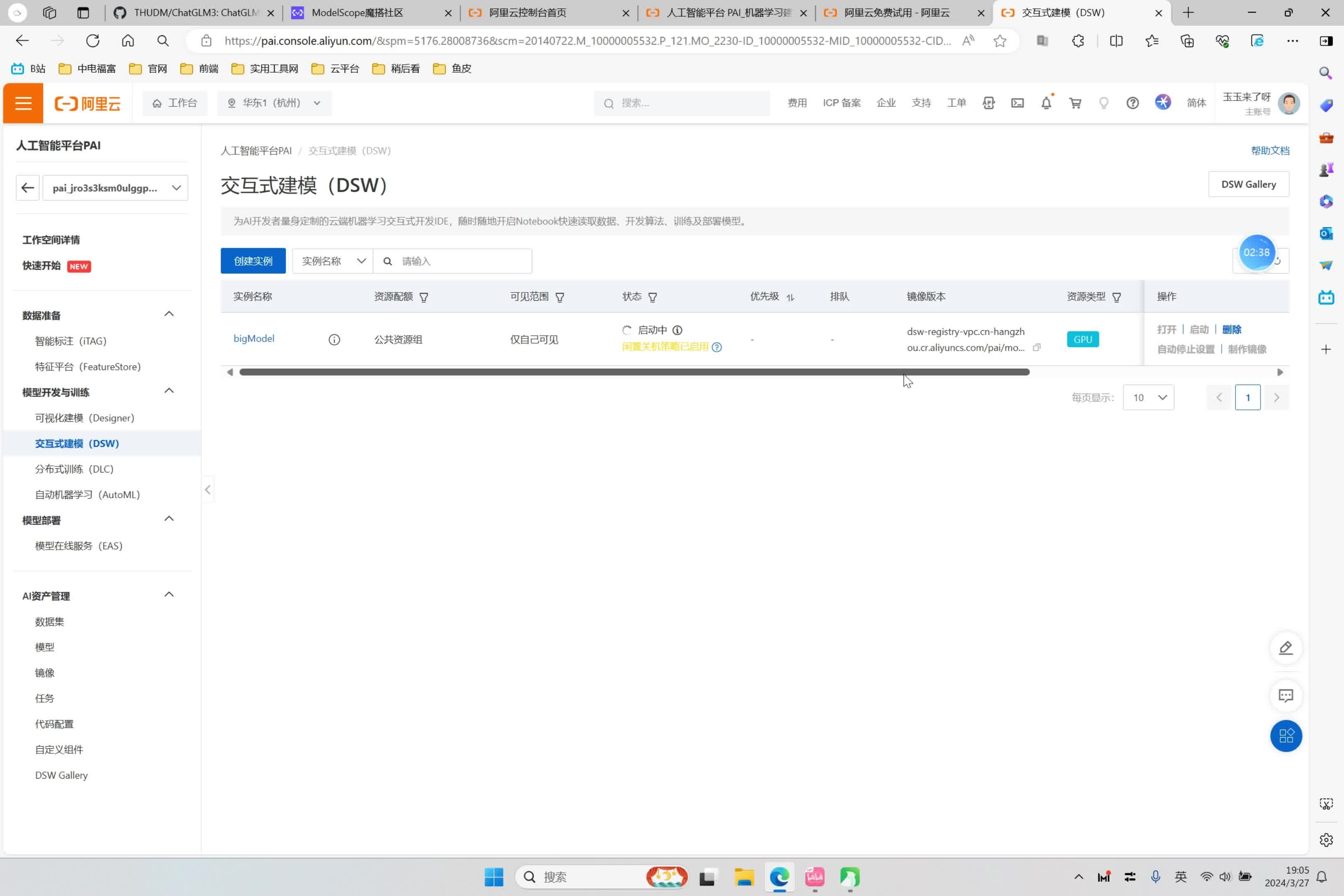Open the region selector 华东1 (杭州)

point(274,103)
